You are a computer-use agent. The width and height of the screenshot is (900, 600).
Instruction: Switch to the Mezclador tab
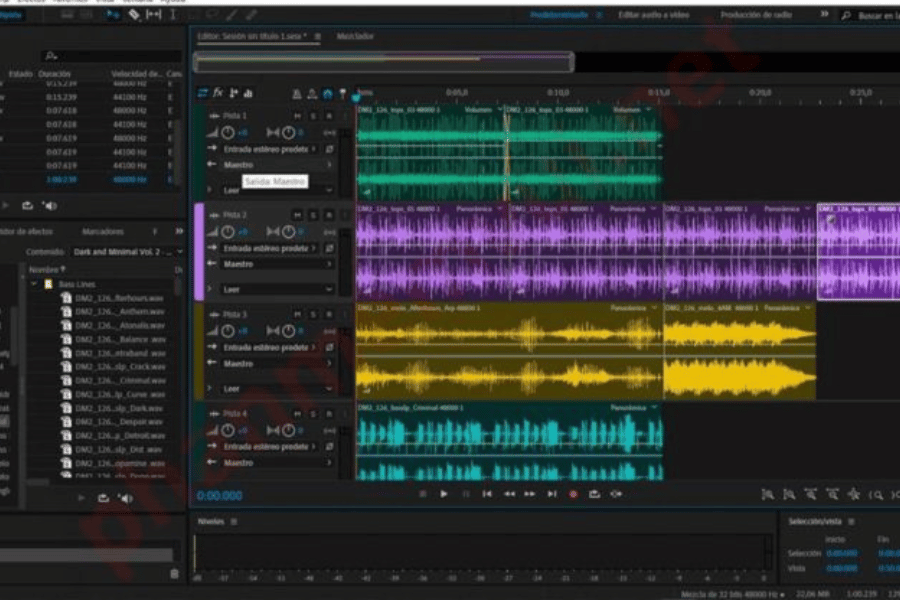[357, 35]
